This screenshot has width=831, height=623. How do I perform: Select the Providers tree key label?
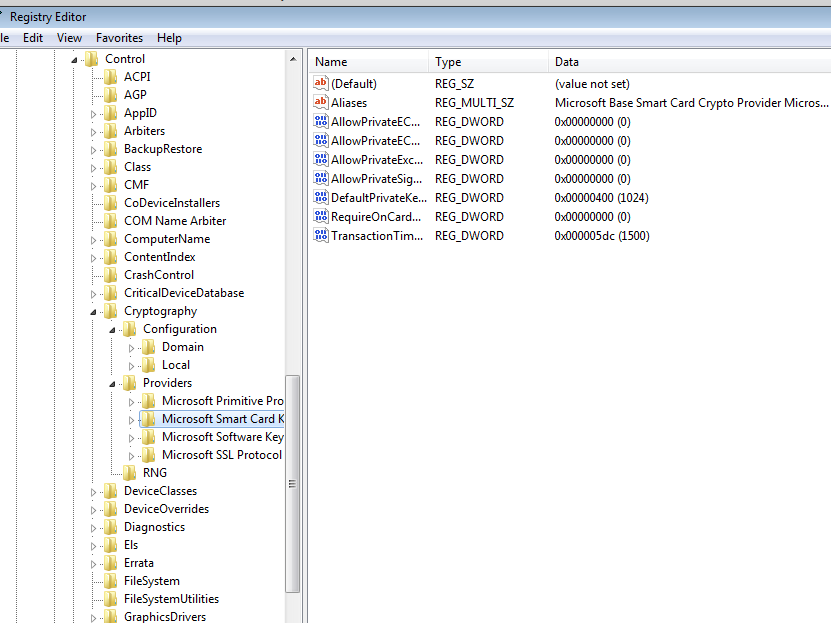[x=167, y=383]
